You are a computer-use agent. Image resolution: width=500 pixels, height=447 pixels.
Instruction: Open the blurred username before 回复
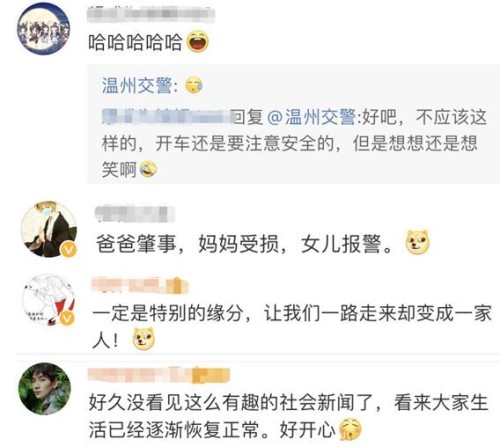[x=167, y=117]
